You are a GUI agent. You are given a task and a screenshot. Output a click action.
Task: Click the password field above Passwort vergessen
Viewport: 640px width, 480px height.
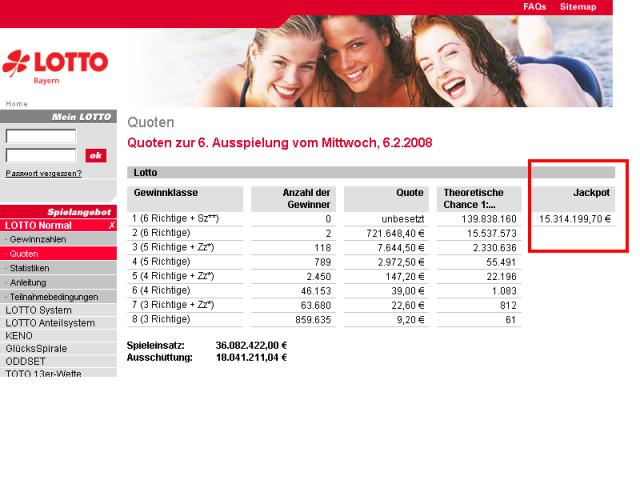click(41, 155)
